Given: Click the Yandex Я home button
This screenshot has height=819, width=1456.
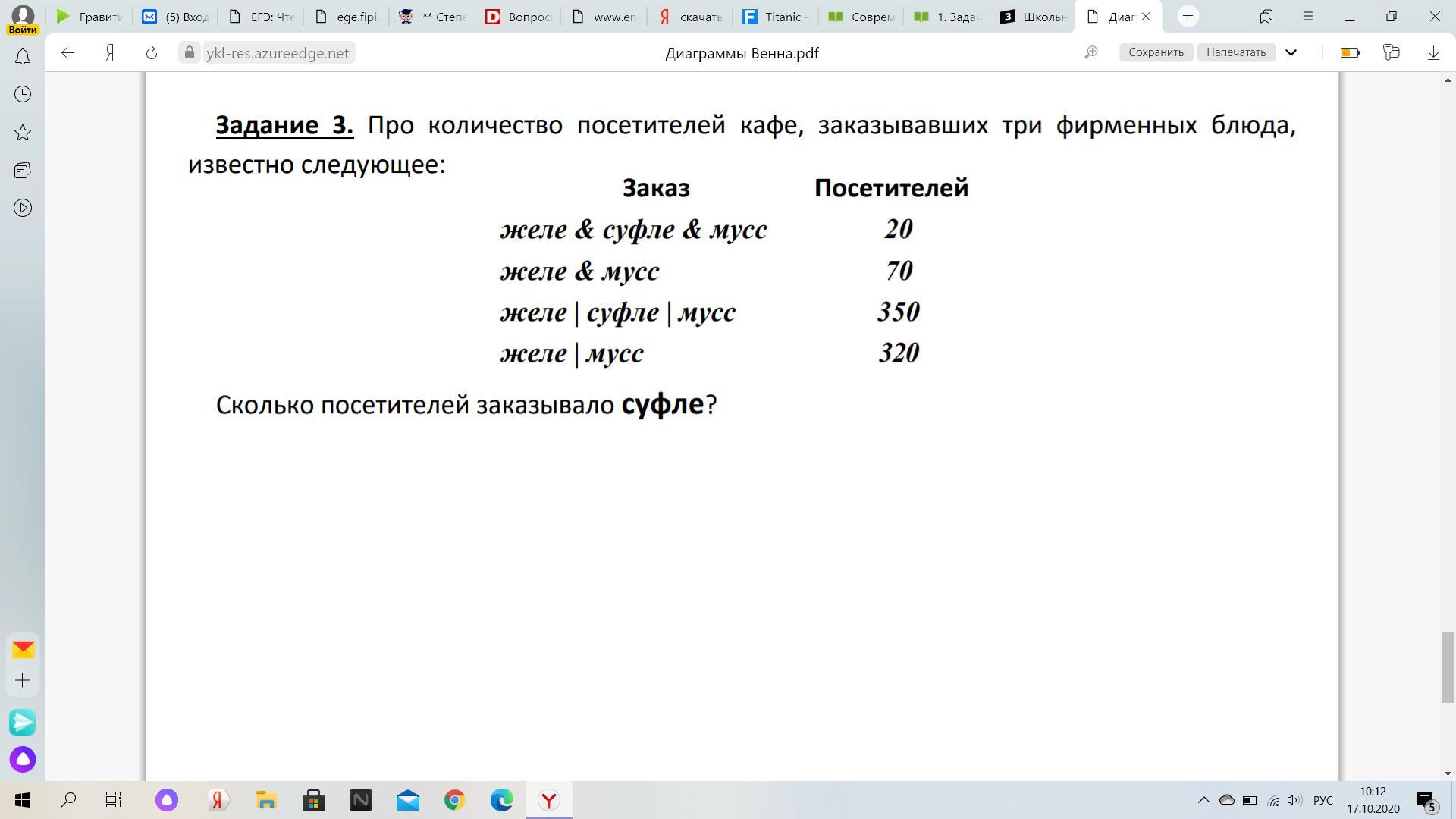Looking at the screenshot, I should point(110,52).
